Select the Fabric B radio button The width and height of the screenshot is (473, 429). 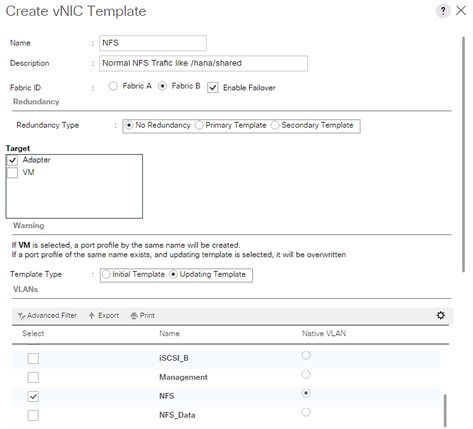pos(162,86)
